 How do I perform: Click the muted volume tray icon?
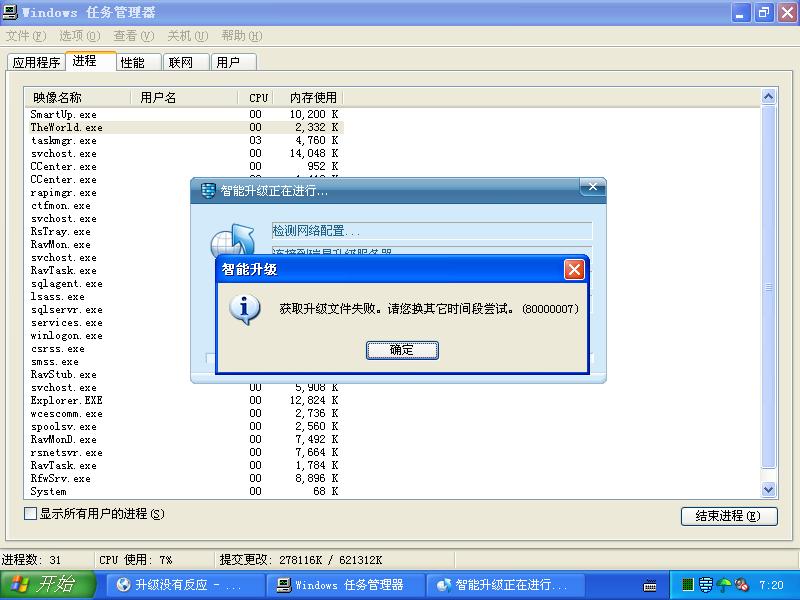click(741, 585)
